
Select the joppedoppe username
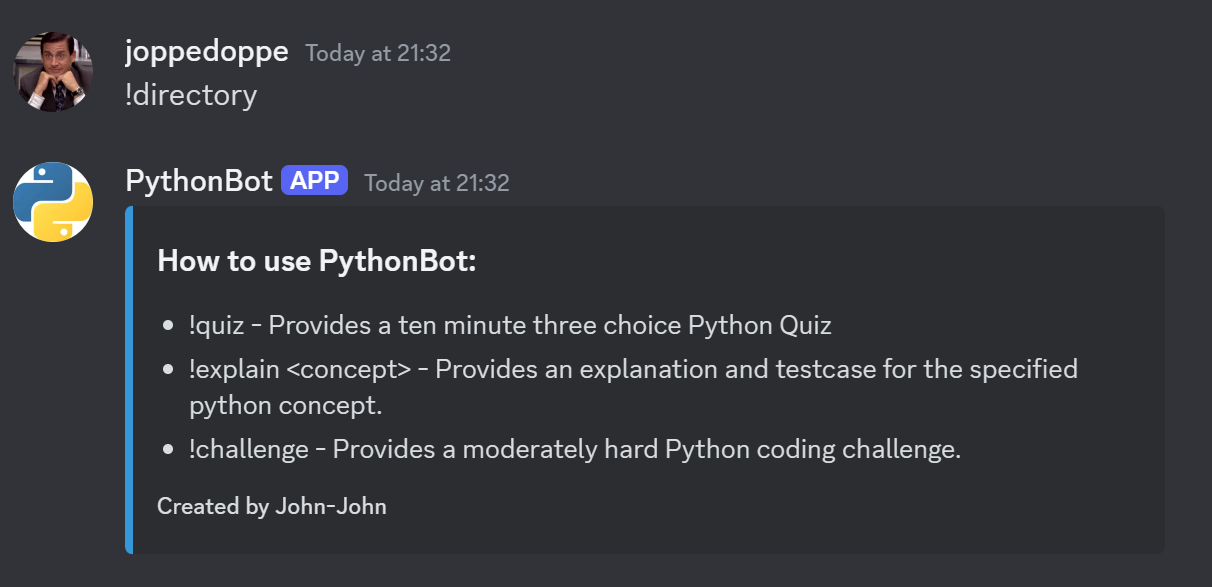[207, 52]
